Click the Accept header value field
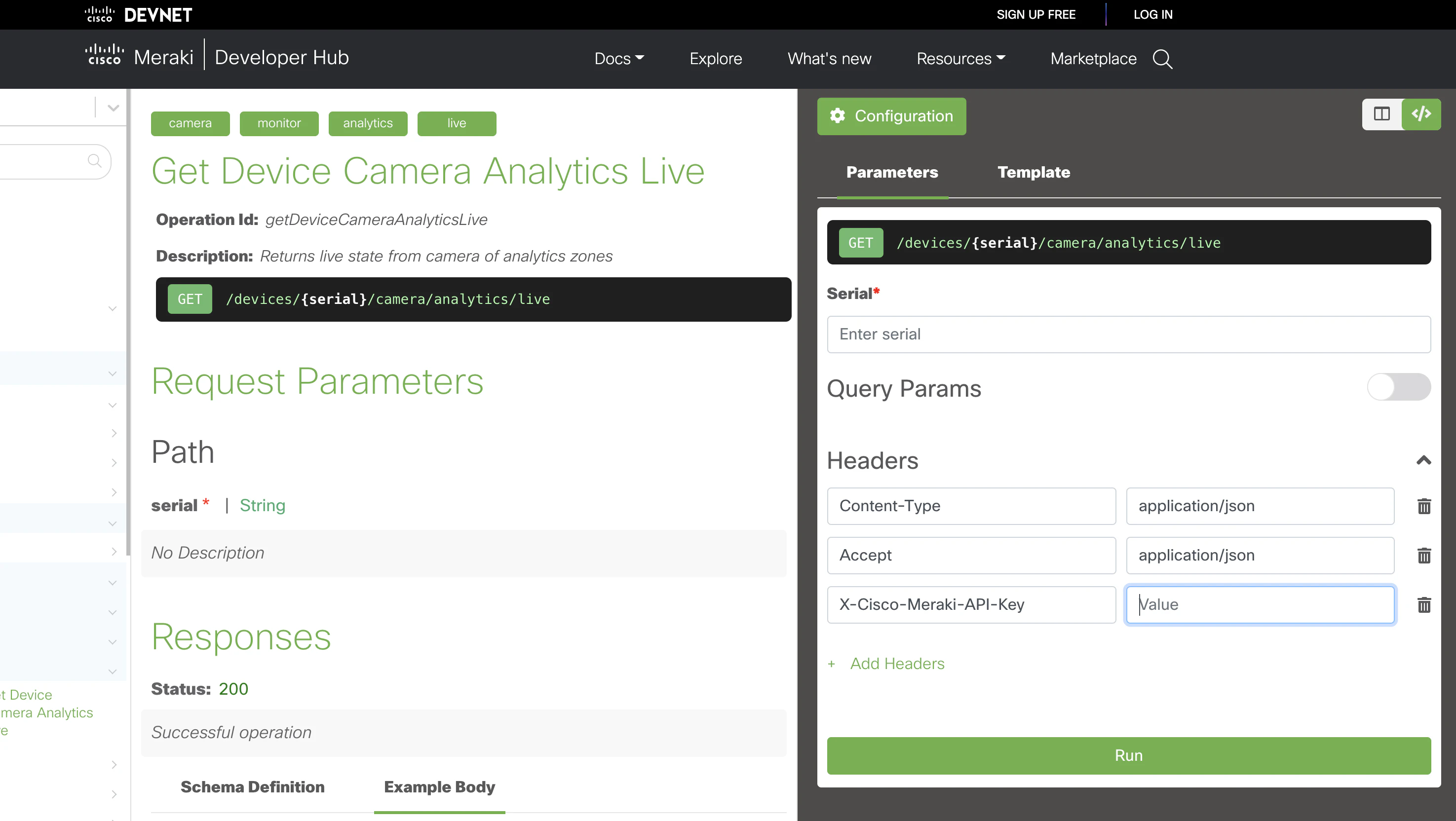The width and height of the screenshot is (1456, 821). coord(1260,555)
